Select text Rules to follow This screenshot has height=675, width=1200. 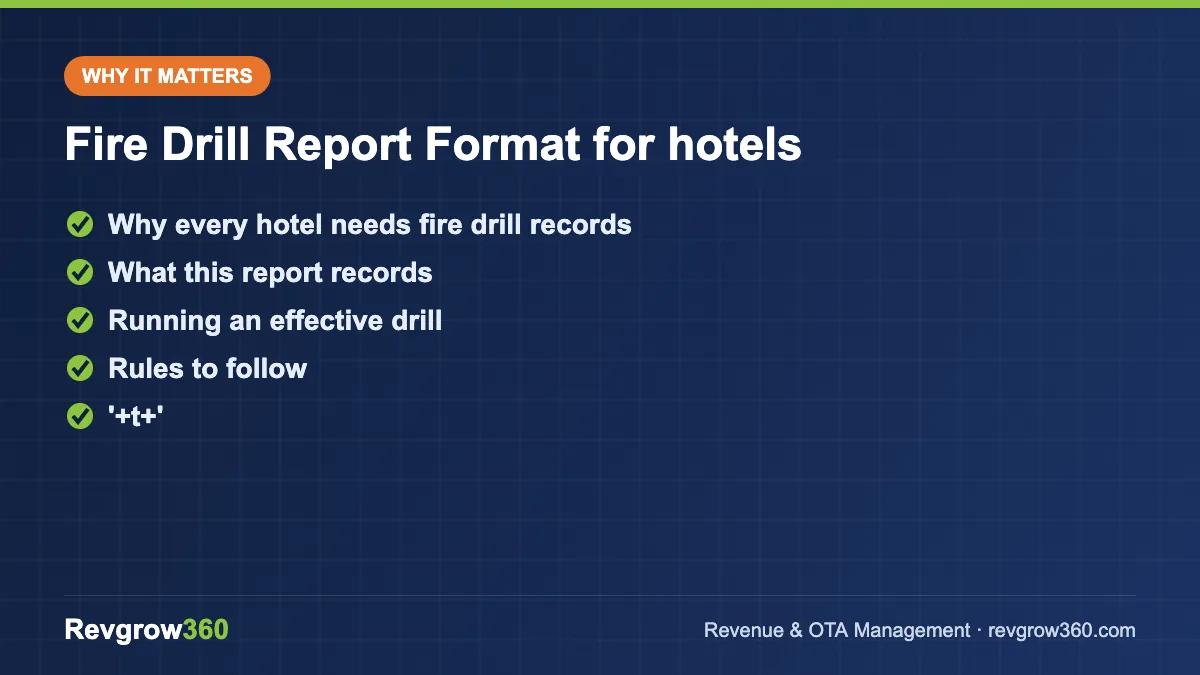(x=207, y=368)
